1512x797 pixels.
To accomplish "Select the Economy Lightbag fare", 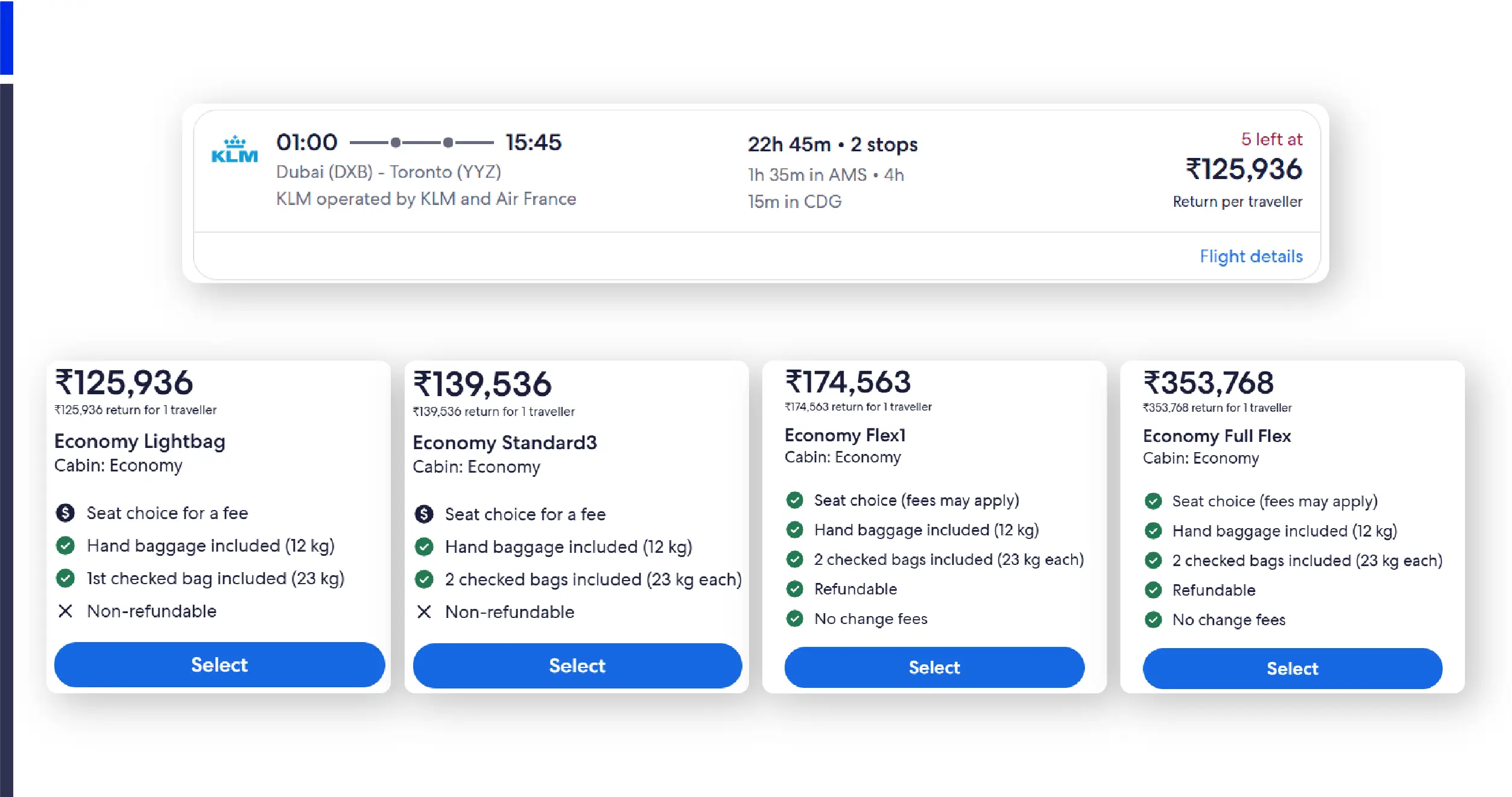I will (x=219, y=664).
